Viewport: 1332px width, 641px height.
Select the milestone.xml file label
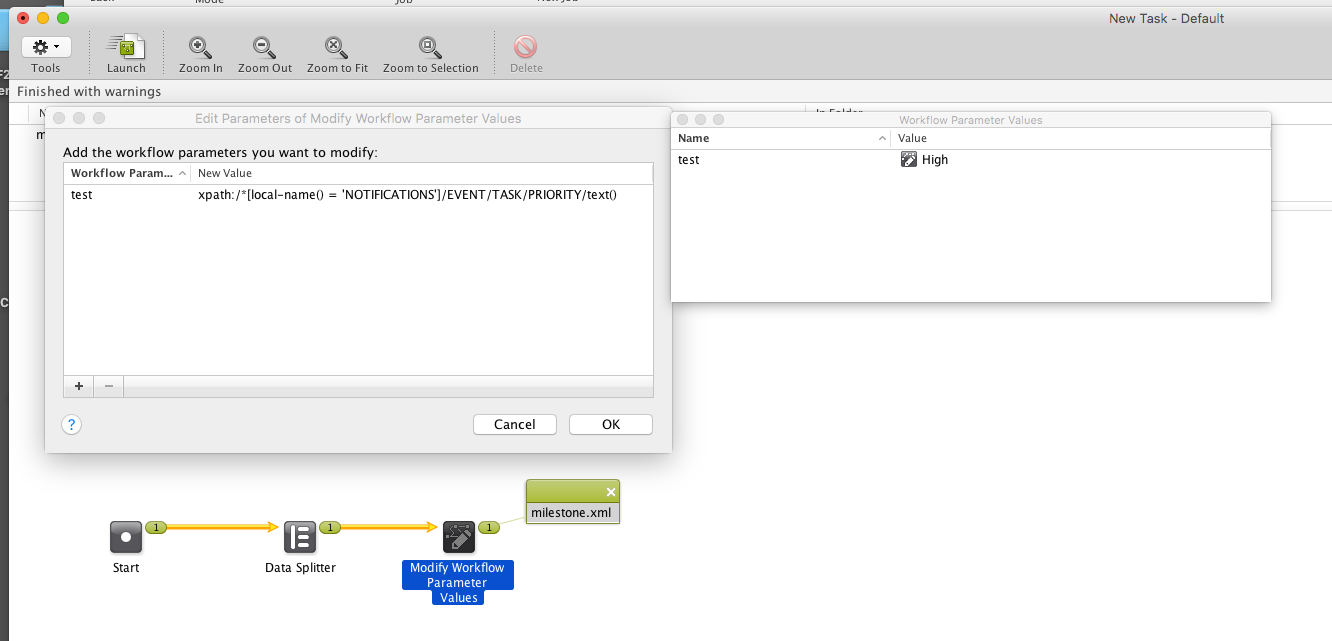(573, 513)
